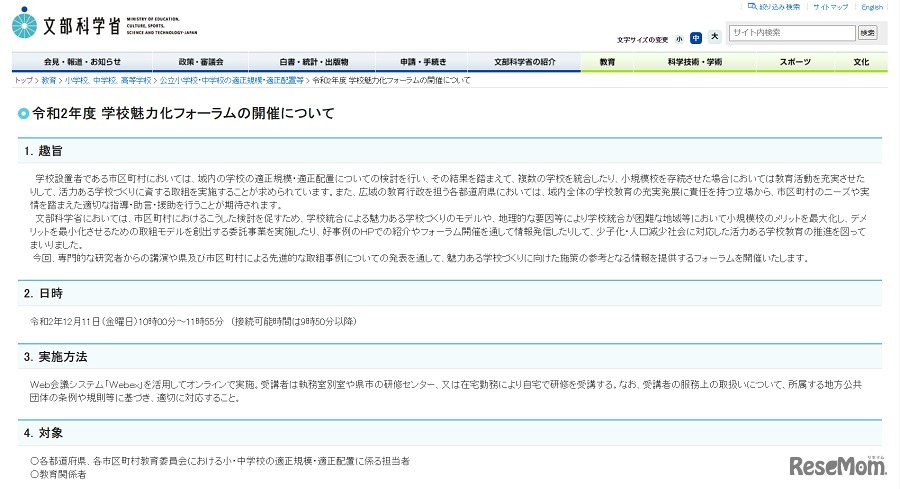Open 小学校、中学校、高等学校 breadcrumb link
This screenshot has height=489, width=900.
(108, 80)
